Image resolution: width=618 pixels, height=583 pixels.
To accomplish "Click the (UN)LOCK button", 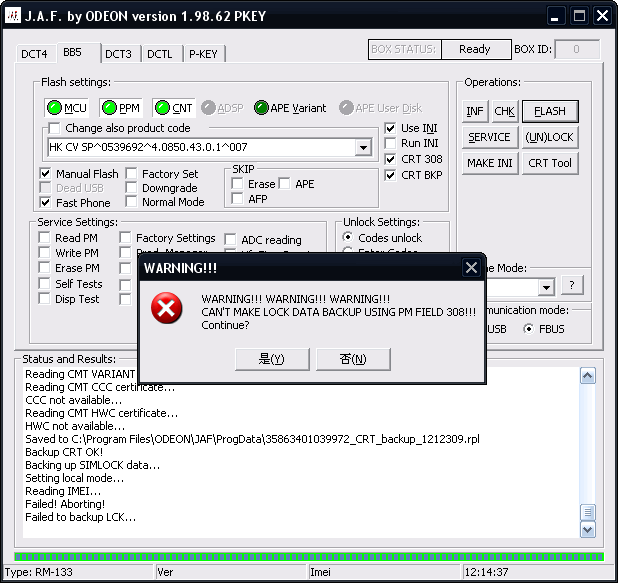I will [x=549, y=137].
